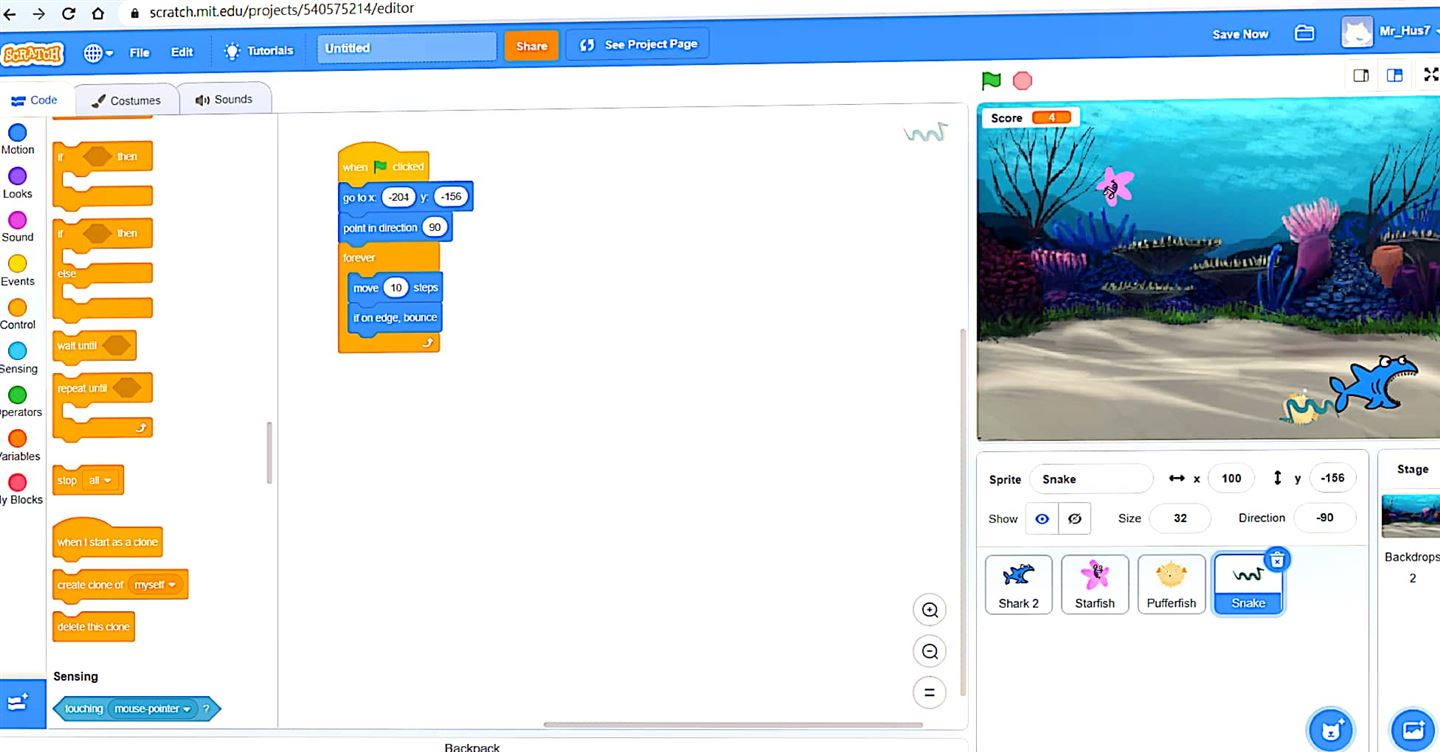The width and height of the screenshot is (1440, 752).
Task: Enter full screen stage mode
Action: pyautogui.click(x=1430, y=75)
